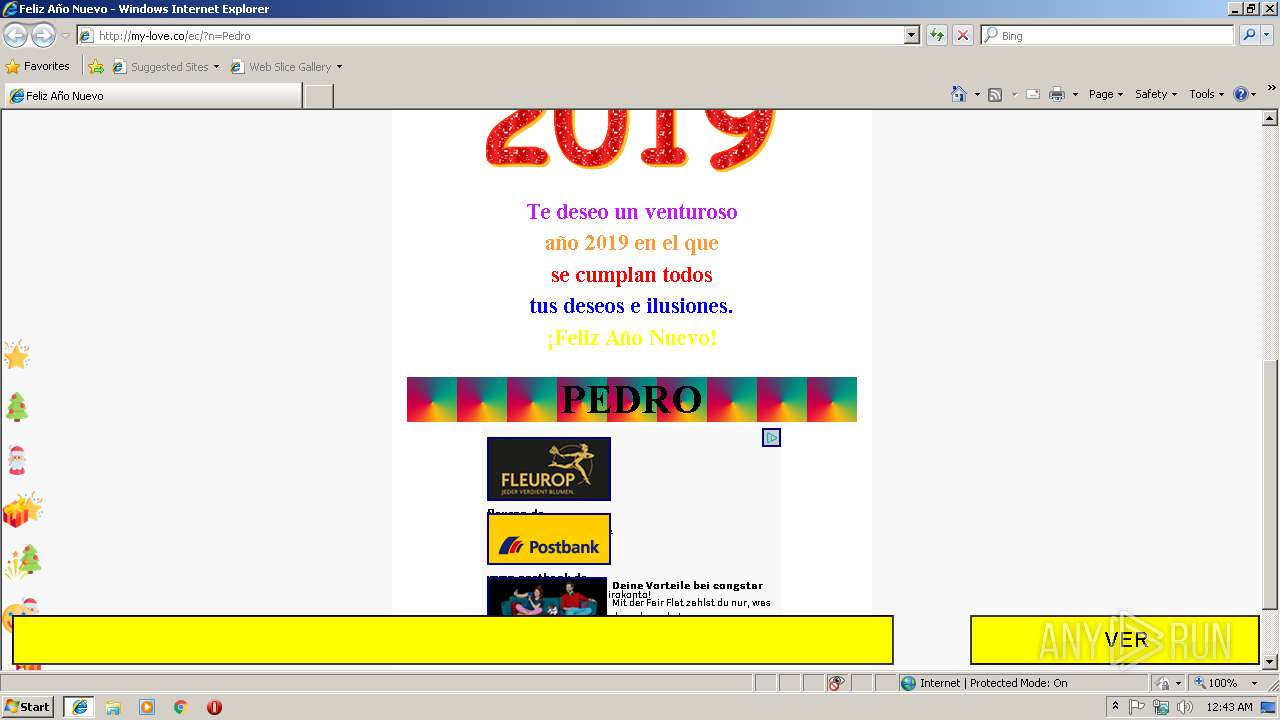Click the Postbank advertisement image
The height and width of the screenshot is (720, 1280).
pos(548,539)
